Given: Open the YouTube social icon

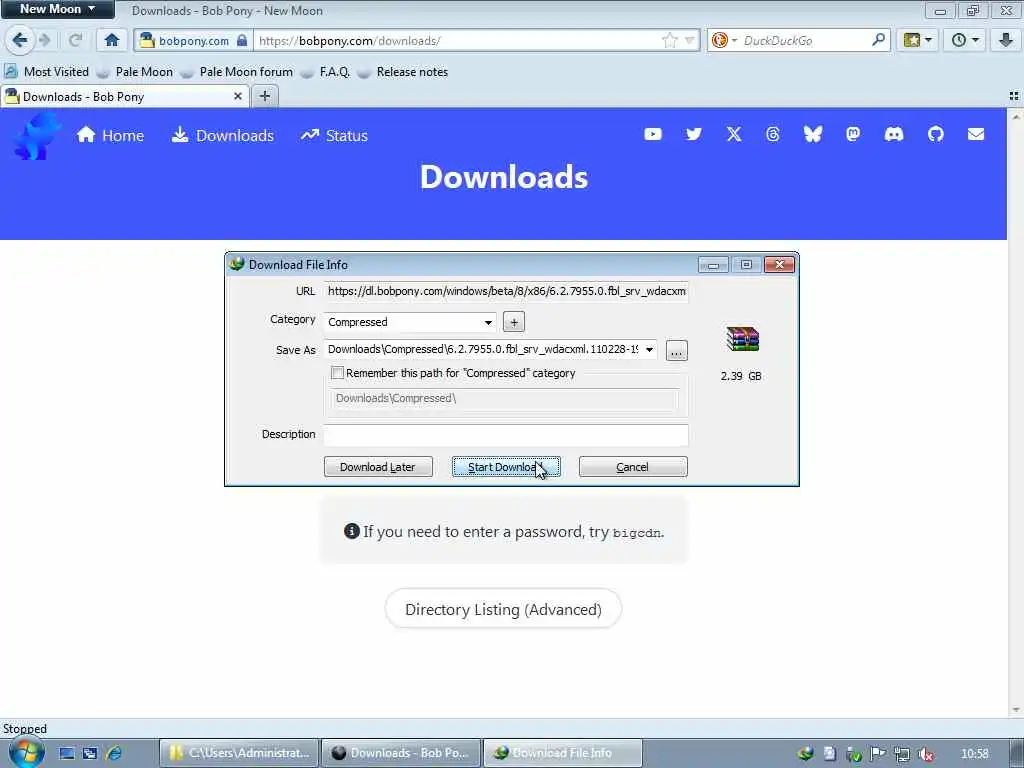Looking at the screenshot, I should (x=653, y=134).
